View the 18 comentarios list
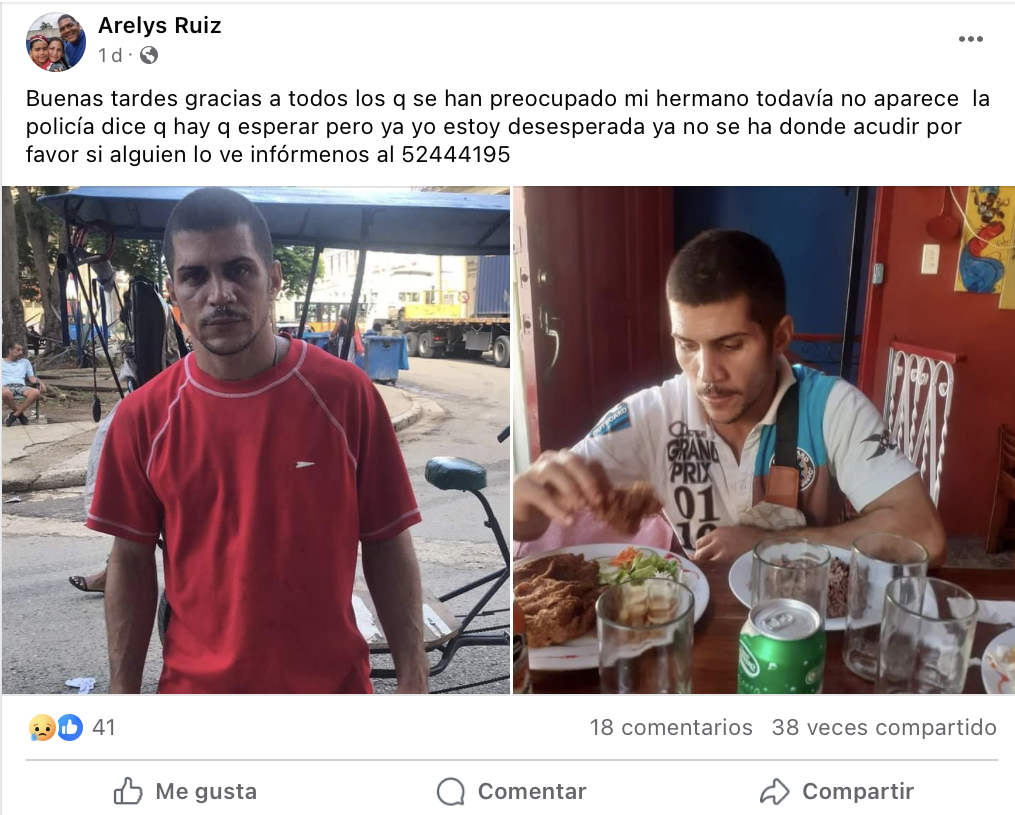1015x815 pixels. tap(671, 728)
